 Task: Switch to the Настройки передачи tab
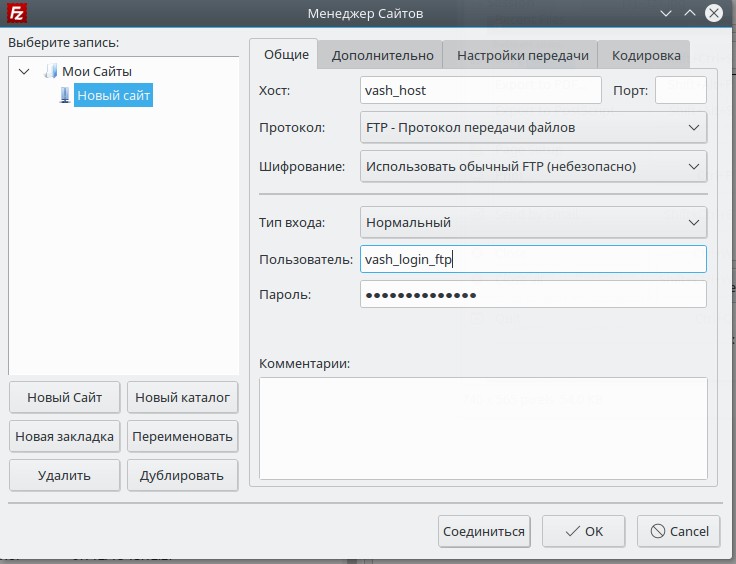click(x=522, y=56)
